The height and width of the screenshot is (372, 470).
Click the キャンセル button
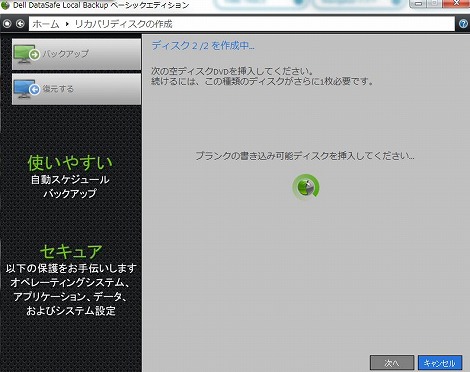(440, 363)
